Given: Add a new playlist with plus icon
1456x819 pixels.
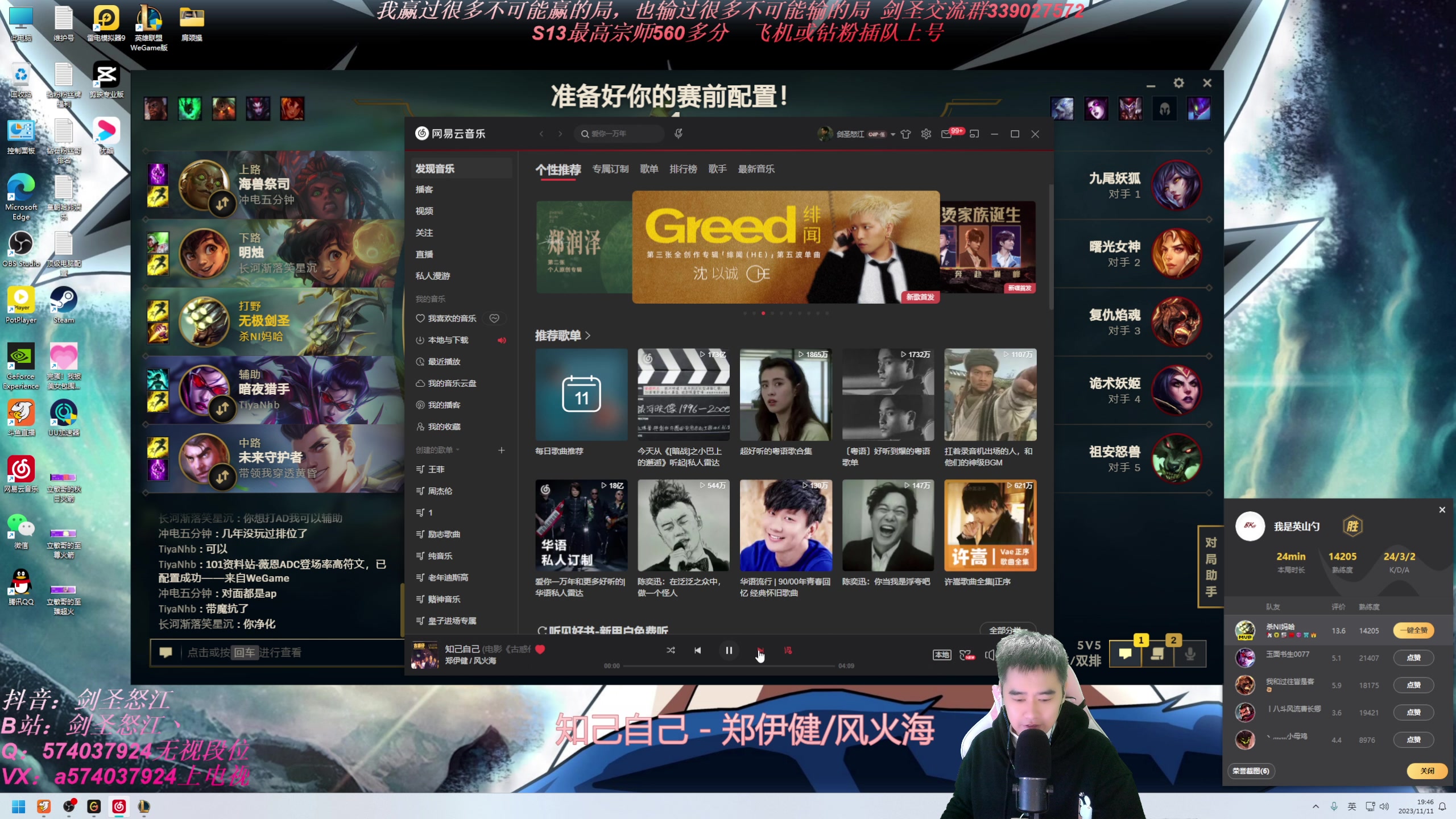Looking at the screenshot, I should point(501,450).
